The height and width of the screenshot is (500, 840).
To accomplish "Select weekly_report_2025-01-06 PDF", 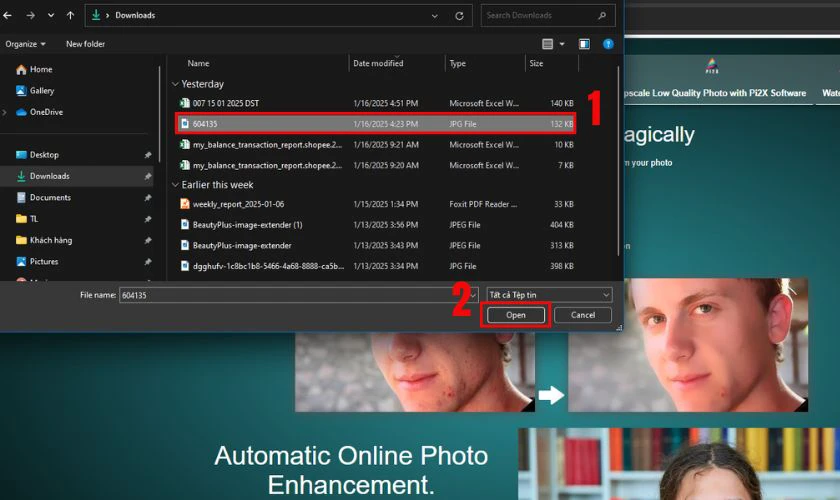I will (x=376, y=204).
